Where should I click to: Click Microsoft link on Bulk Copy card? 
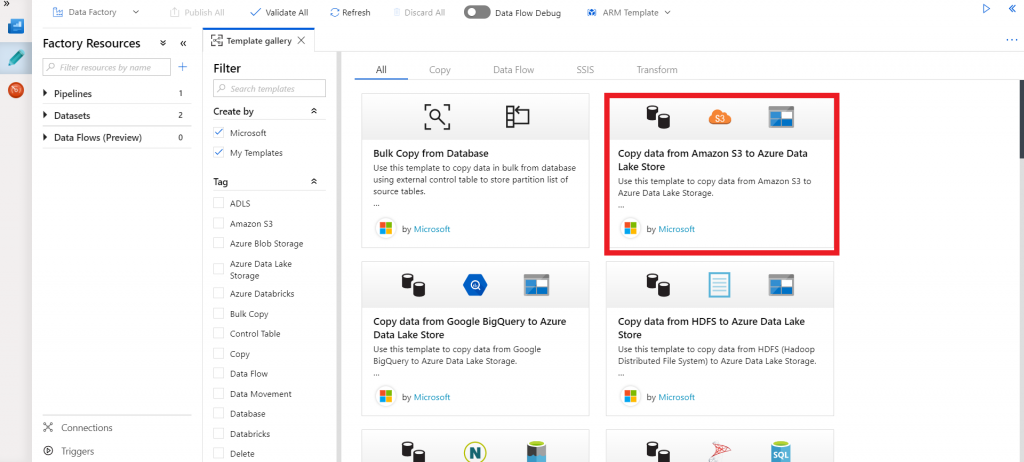coord(432,229)
